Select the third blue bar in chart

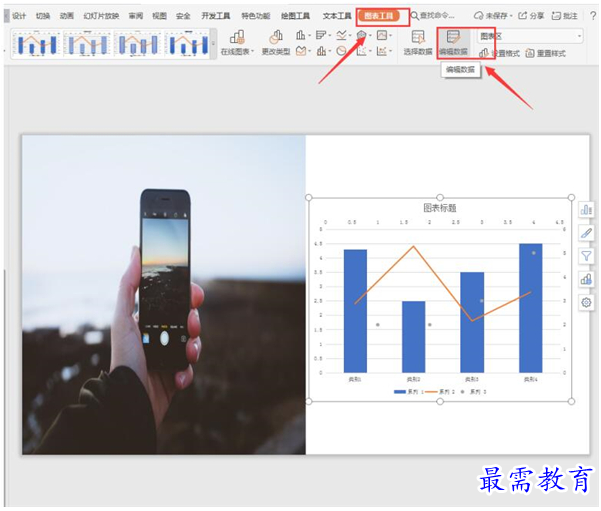click(472, 322)
